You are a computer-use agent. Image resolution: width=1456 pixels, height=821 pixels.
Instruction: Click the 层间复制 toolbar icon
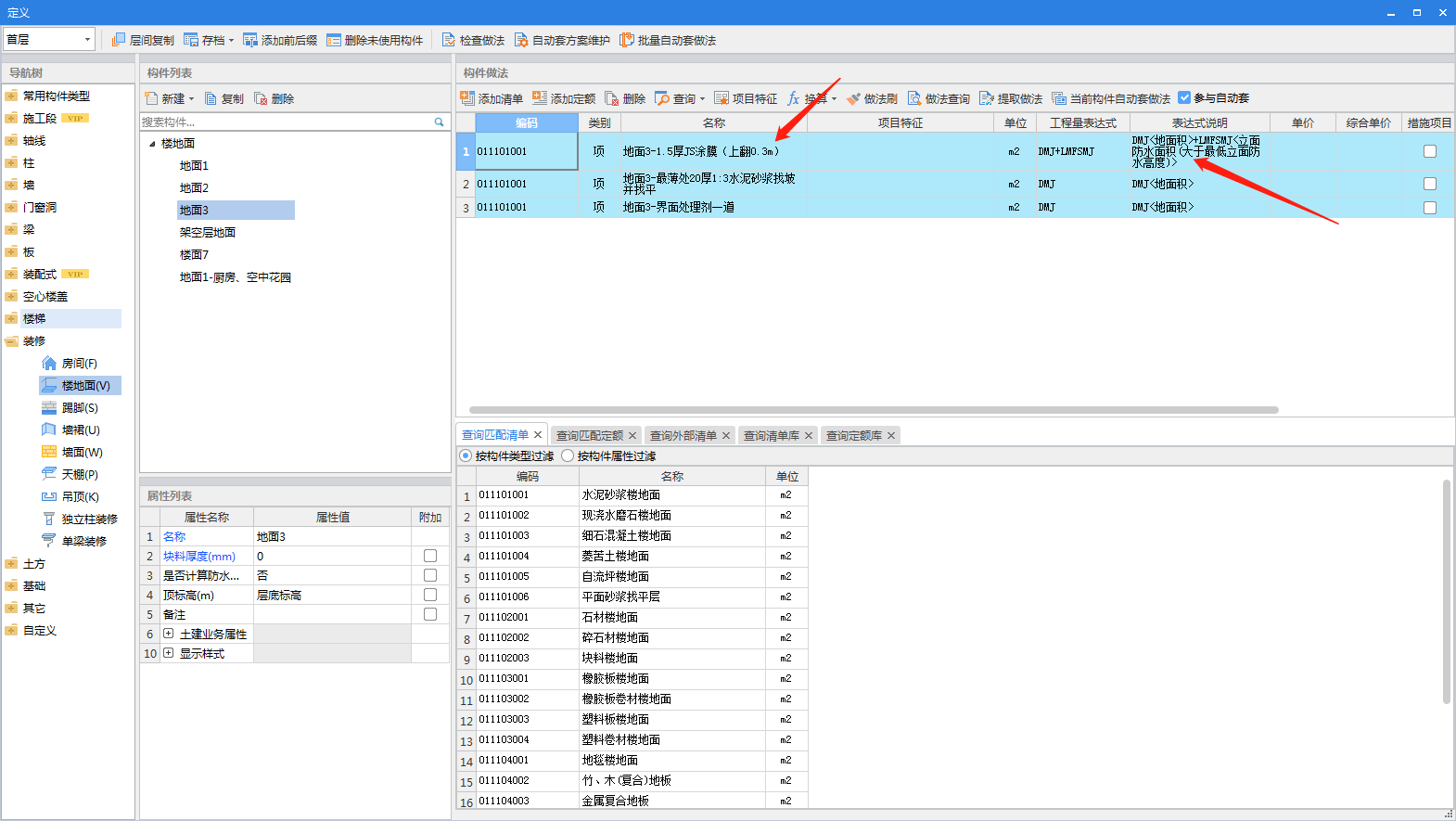pyautogui.click(x=119, y=40)
